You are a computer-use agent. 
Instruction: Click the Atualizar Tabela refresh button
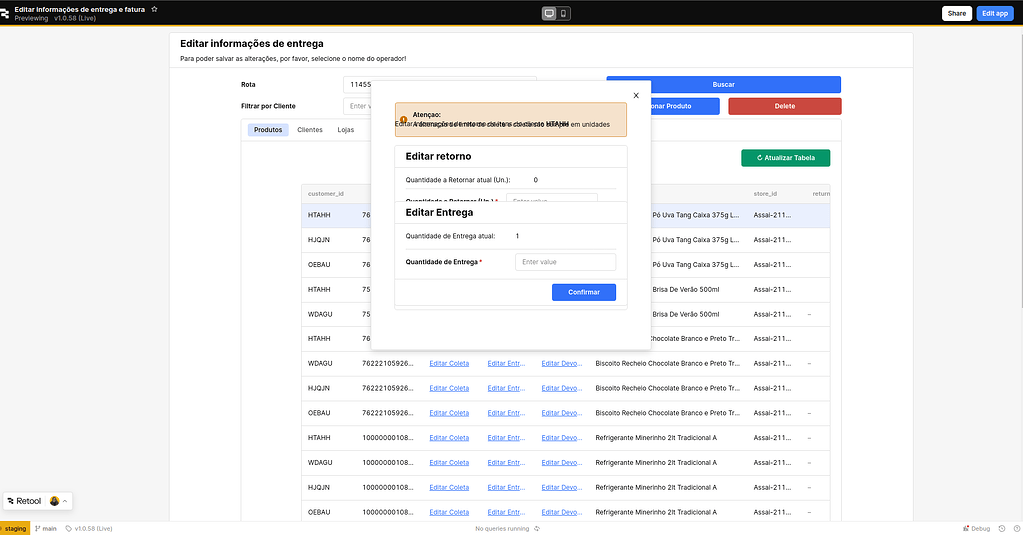coord(786,158)
